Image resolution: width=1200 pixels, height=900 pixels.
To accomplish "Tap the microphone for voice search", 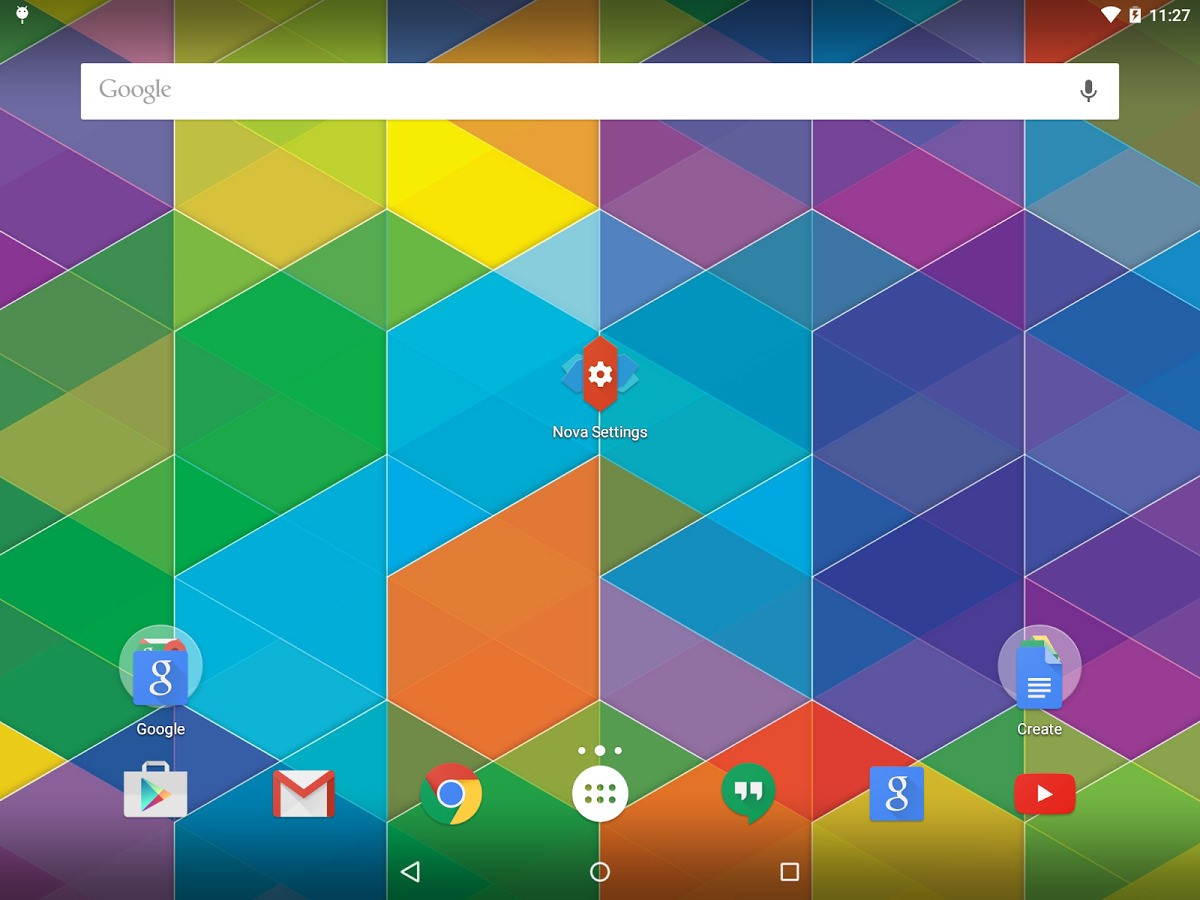I will tap(1089, 90).
